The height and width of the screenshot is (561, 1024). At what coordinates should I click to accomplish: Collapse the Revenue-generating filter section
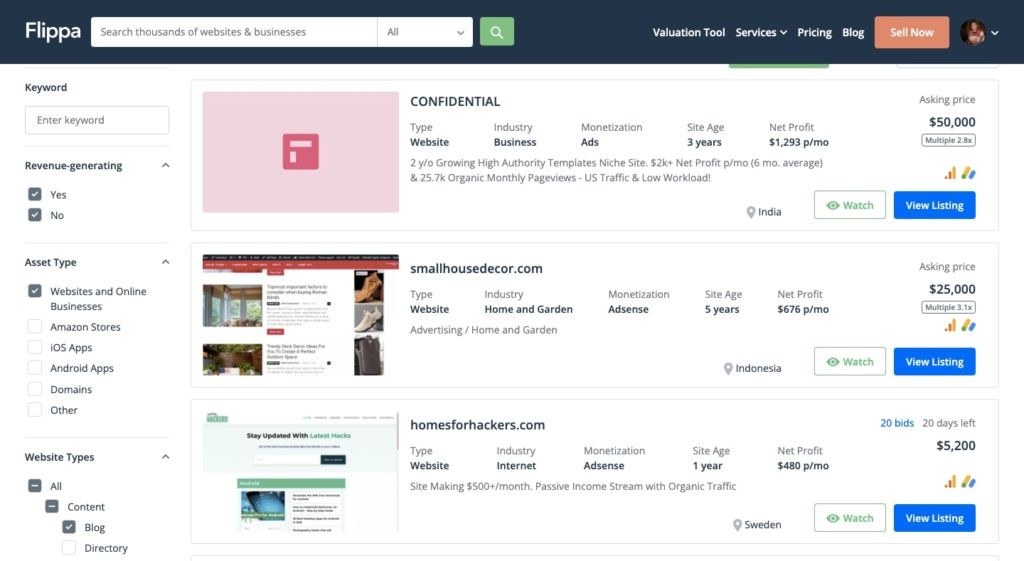click(x=165, y=166)
